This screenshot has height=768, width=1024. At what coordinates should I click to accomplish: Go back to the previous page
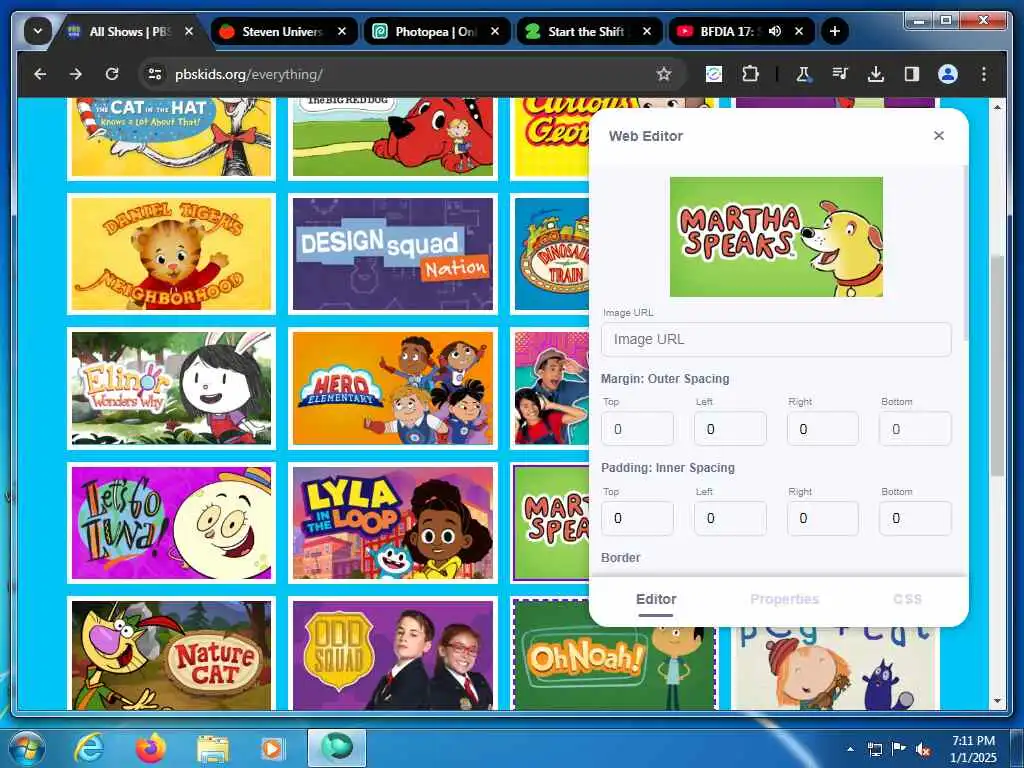pos(40,74)
